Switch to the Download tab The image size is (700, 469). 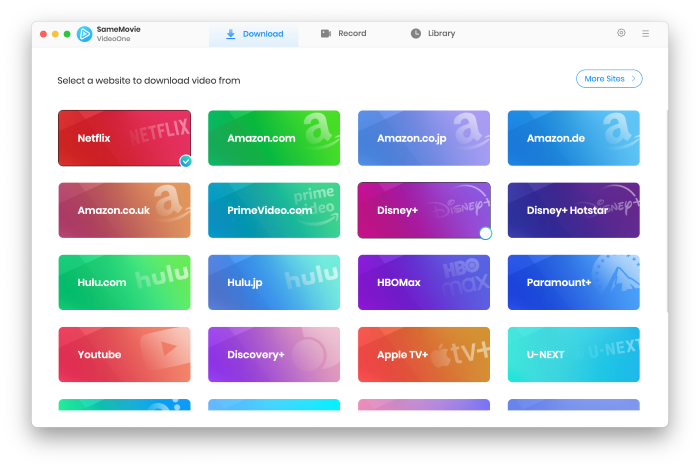pyautogui.click(x=254, y=34)
